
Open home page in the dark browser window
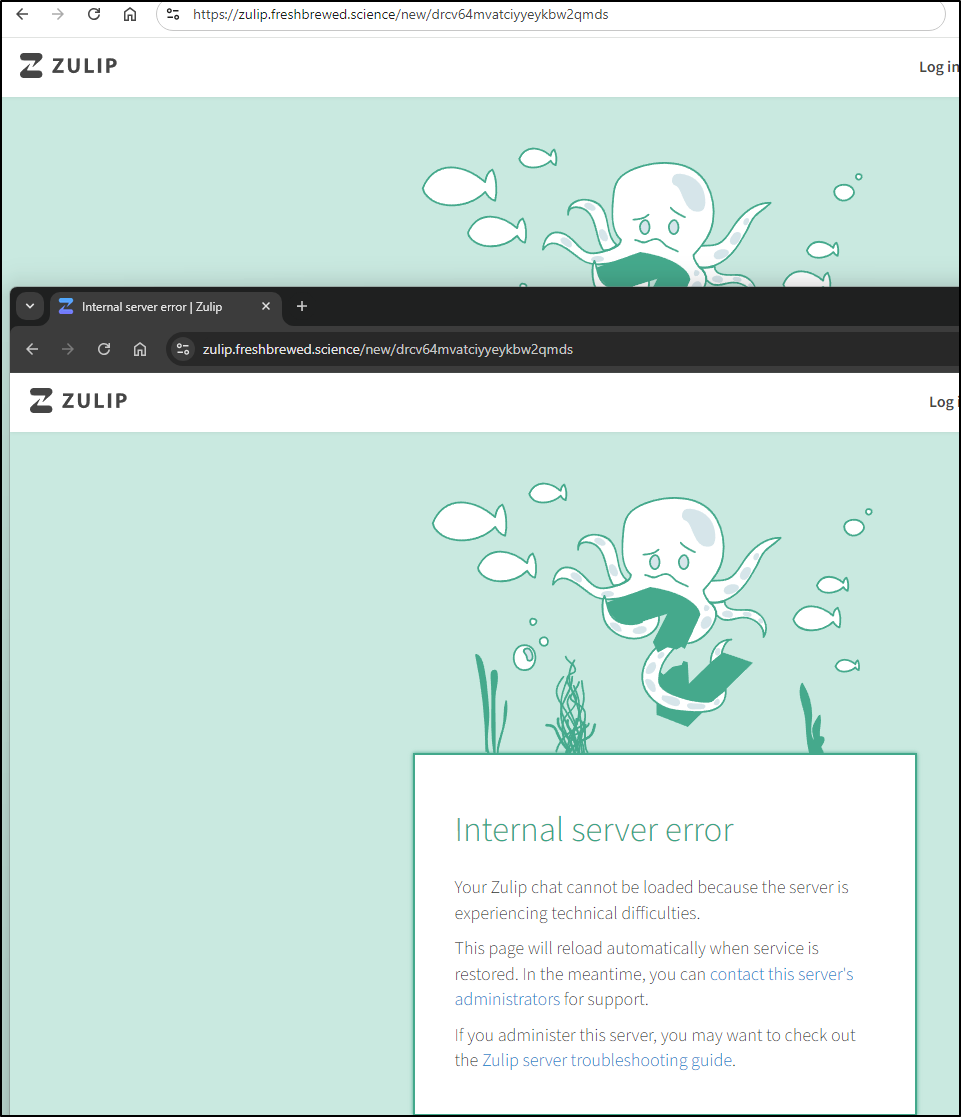coord(140,349)
